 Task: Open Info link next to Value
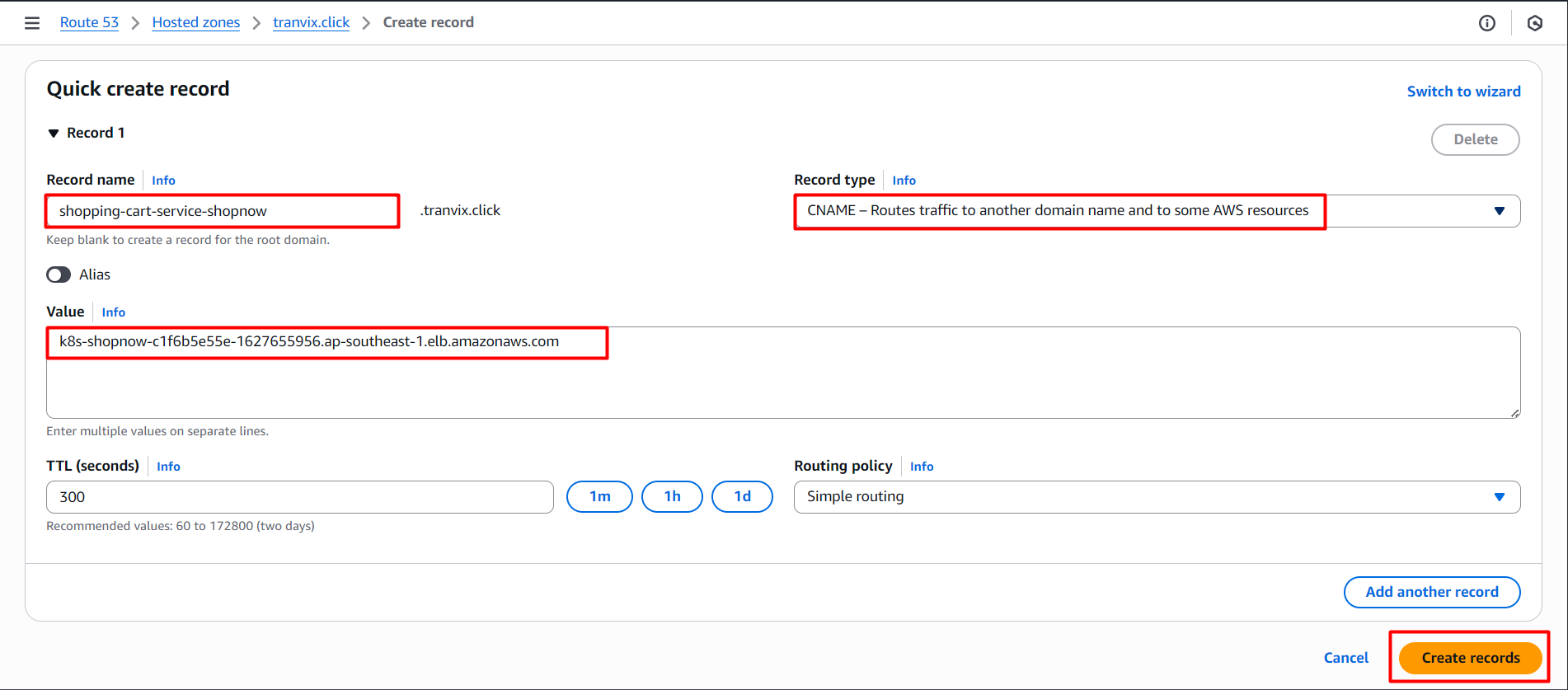(114, 312)
